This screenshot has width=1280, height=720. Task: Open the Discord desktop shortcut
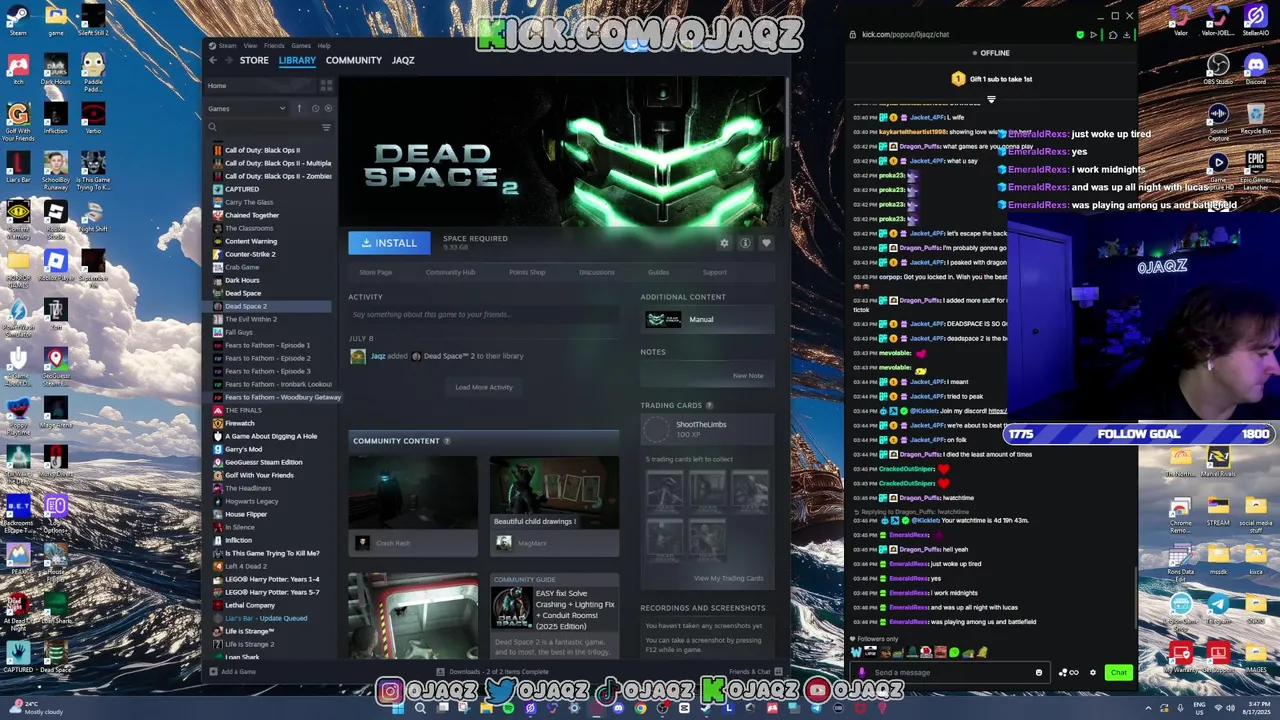coord(1255,70)
